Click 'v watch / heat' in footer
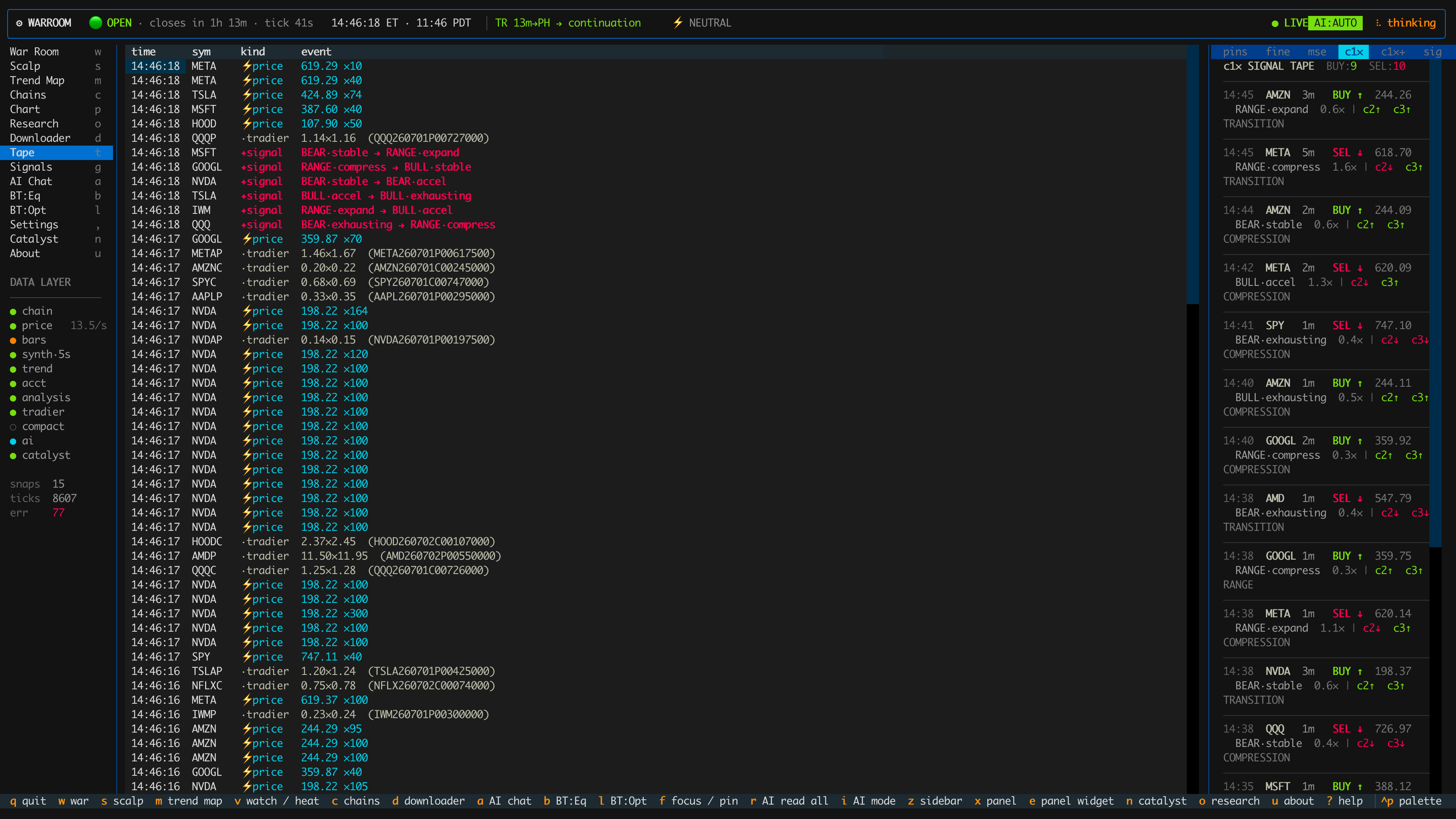The image size is (1456, 819). click(x=276, y=801)
